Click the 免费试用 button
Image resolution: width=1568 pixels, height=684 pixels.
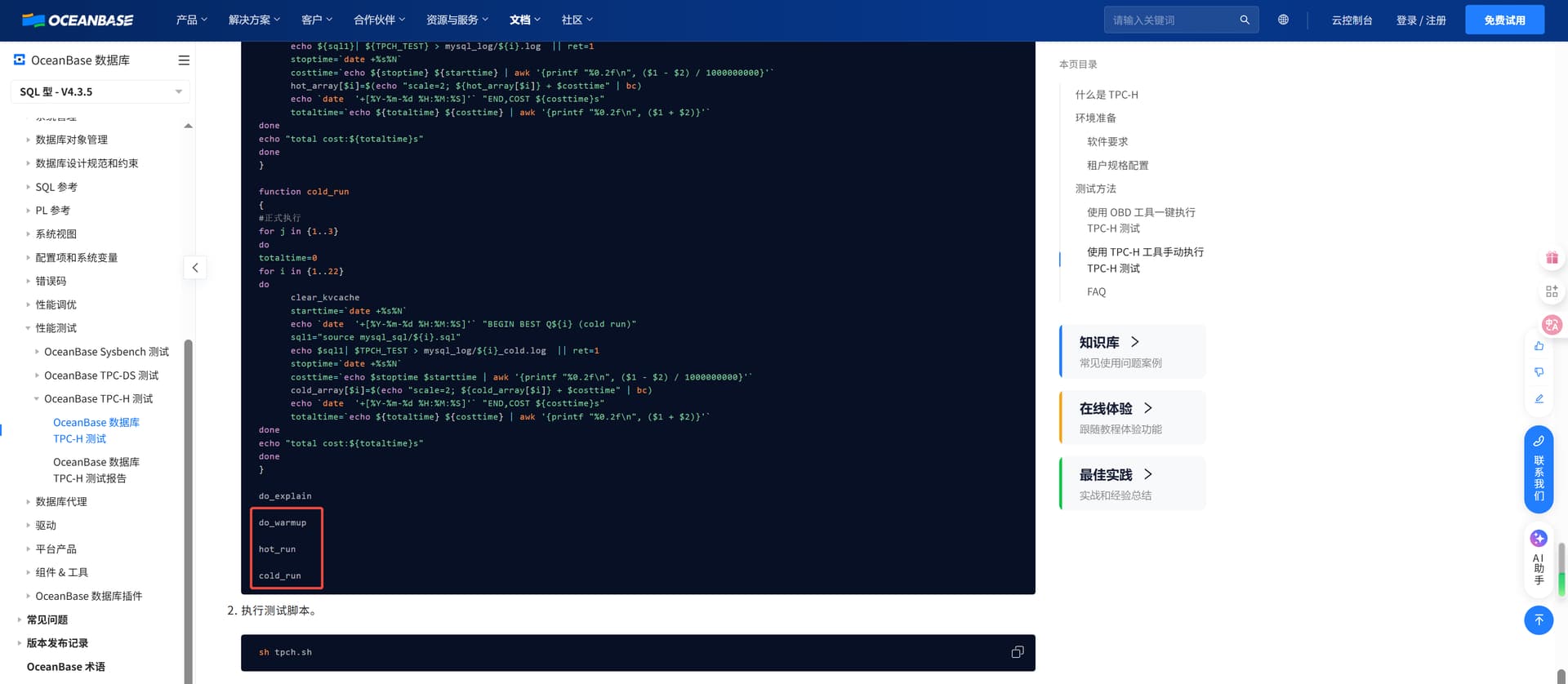pyautogui.click(x=1504, y=20)
